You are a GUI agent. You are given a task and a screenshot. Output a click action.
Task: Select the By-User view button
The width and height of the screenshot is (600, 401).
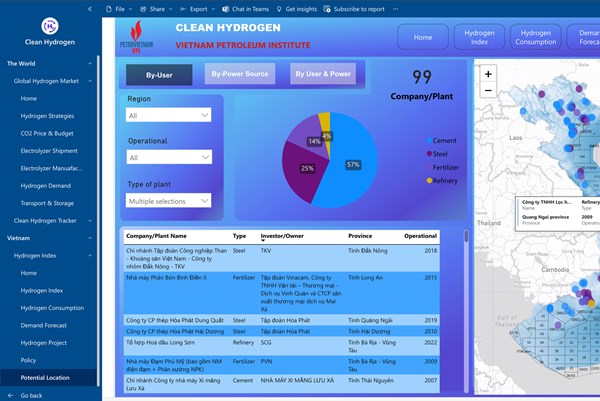tap(159, 74)
